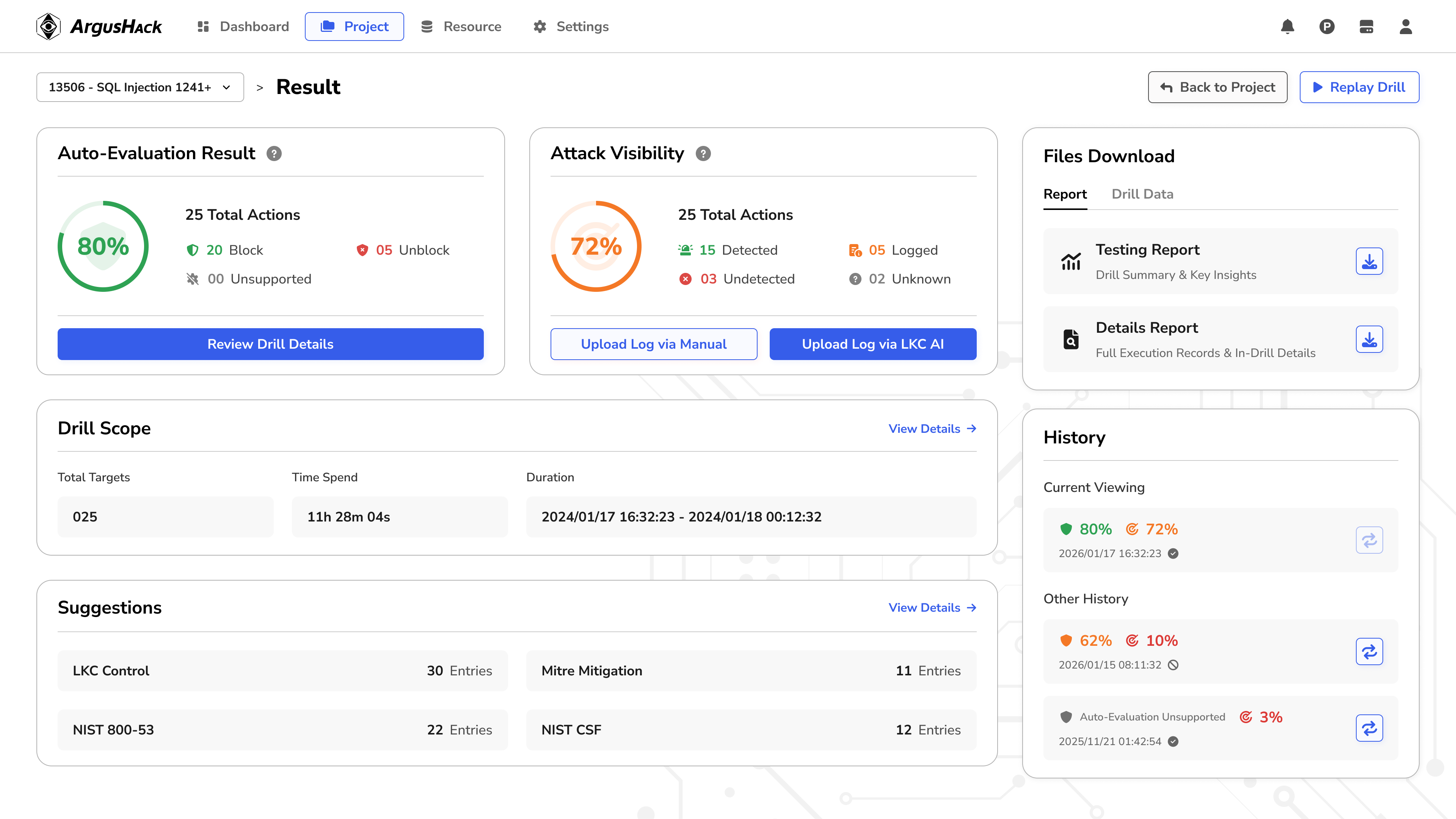Click the status icon next to 2026/01/15 timestamp
Viewport: 1456px width, 819px height.
click(1174, 666)
